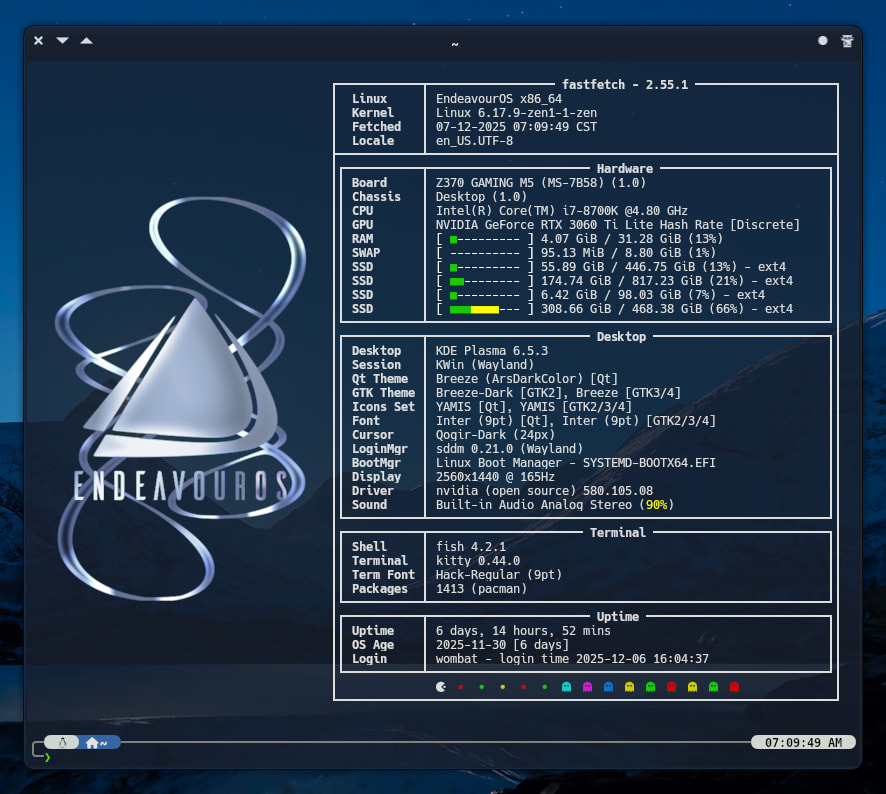This screenshot has height=794, width=886.
Task: Click the home folder prompt segment
Action: (x=98, y=743)
